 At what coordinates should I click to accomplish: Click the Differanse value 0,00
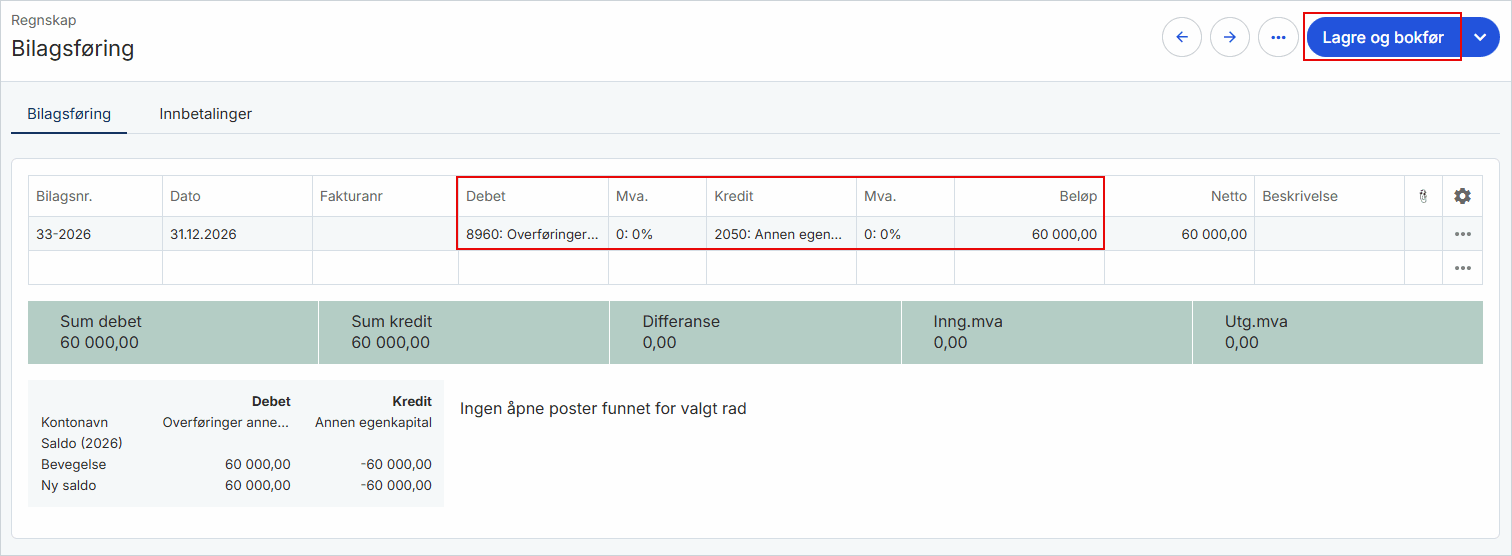660,343
